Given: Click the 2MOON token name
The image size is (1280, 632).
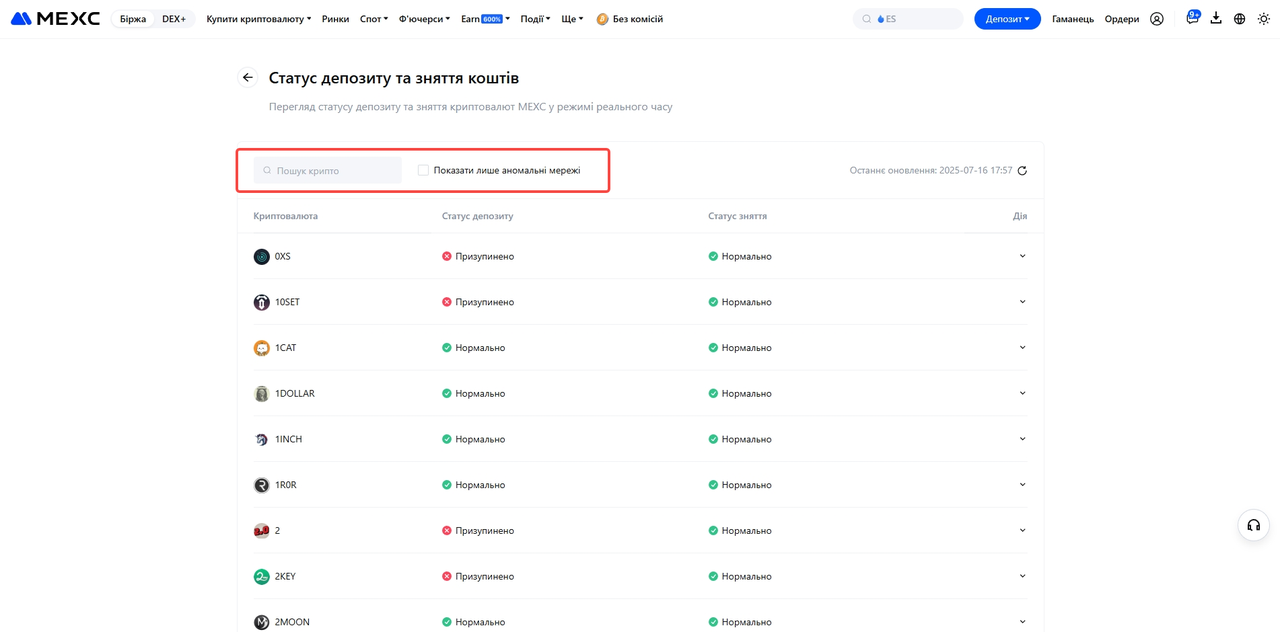Looking at the screenshot, I should [292, 622].
